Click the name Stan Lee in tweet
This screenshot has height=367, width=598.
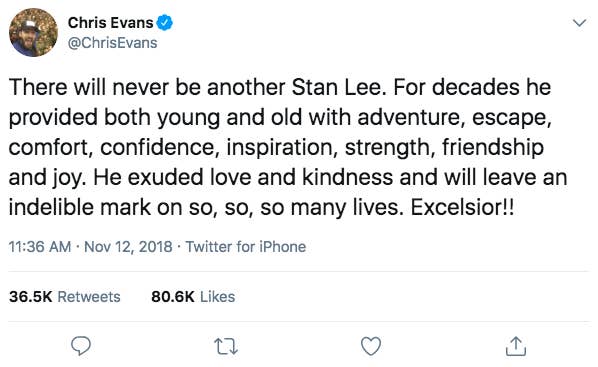336,87
